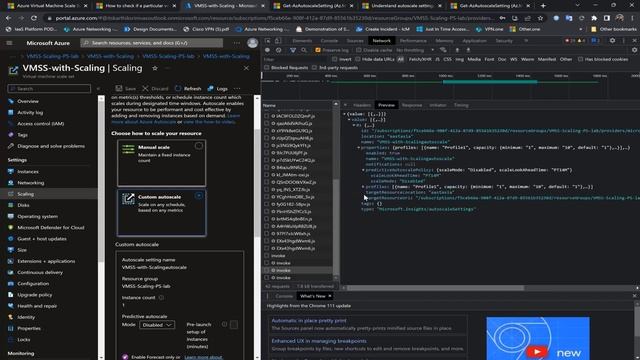Open the No throttling dropdown
640x360 pixels.
[416, 50]
